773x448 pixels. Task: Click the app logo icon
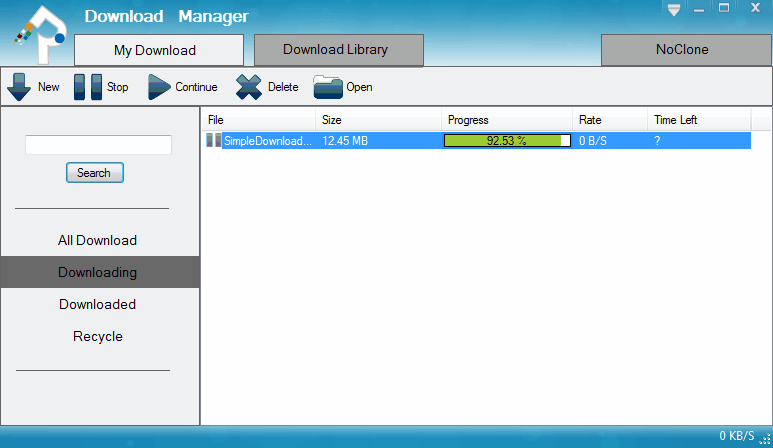click(x=40, y=34)
